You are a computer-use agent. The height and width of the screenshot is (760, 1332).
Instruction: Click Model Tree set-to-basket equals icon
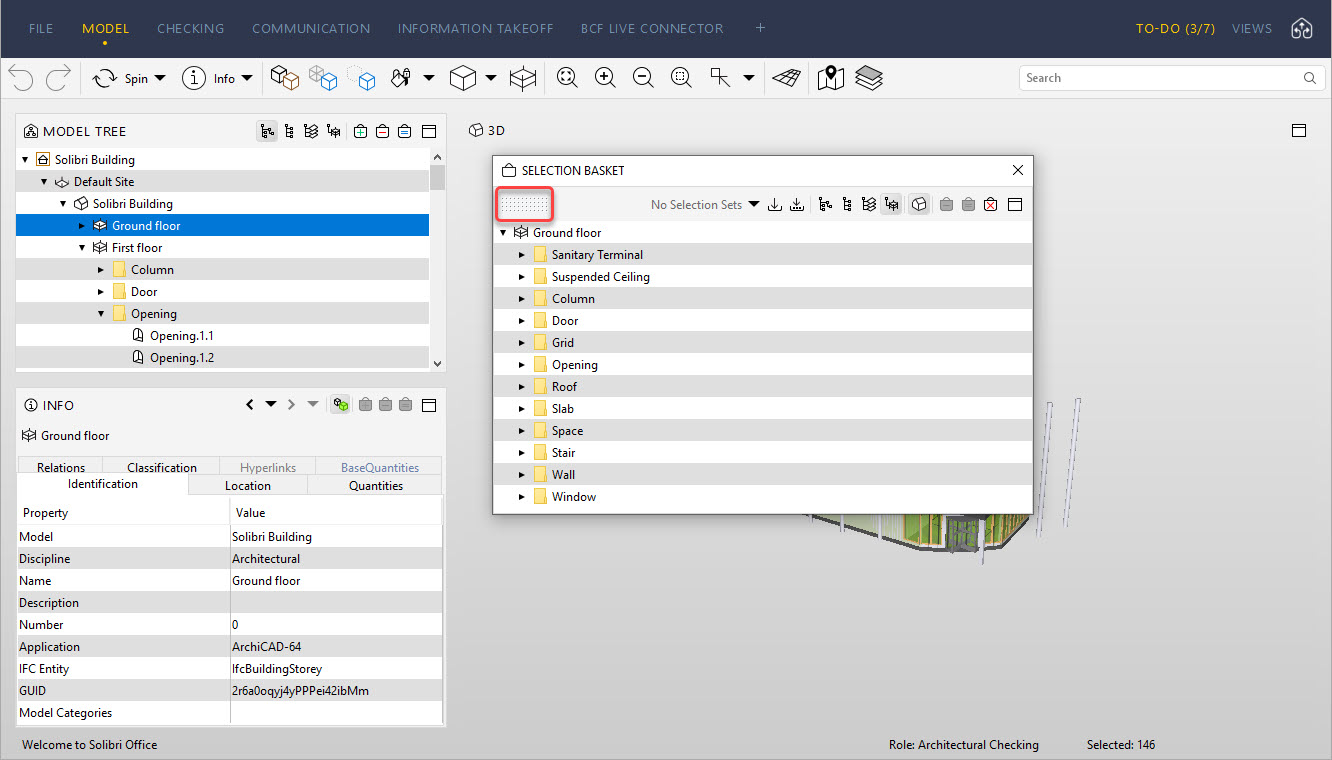(405, 131)
